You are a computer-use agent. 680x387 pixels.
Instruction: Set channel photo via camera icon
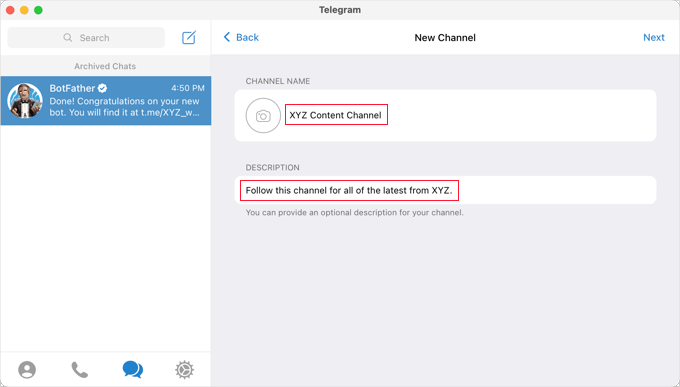[263, 115]
